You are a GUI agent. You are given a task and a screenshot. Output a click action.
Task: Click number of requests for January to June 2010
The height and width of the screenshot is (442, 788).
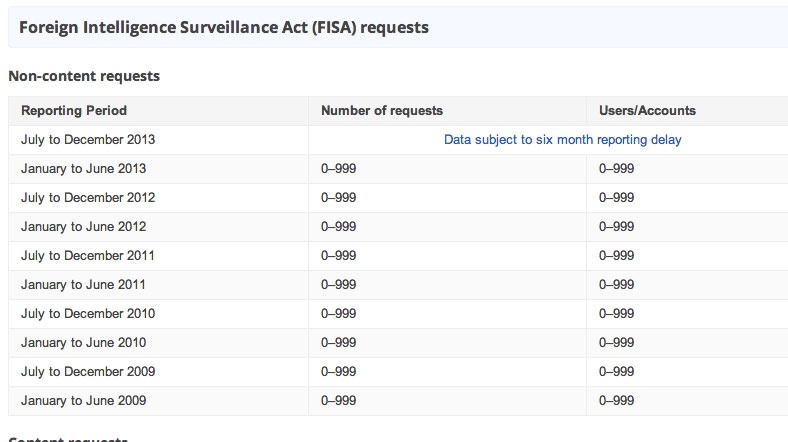[x=339, y=343]
